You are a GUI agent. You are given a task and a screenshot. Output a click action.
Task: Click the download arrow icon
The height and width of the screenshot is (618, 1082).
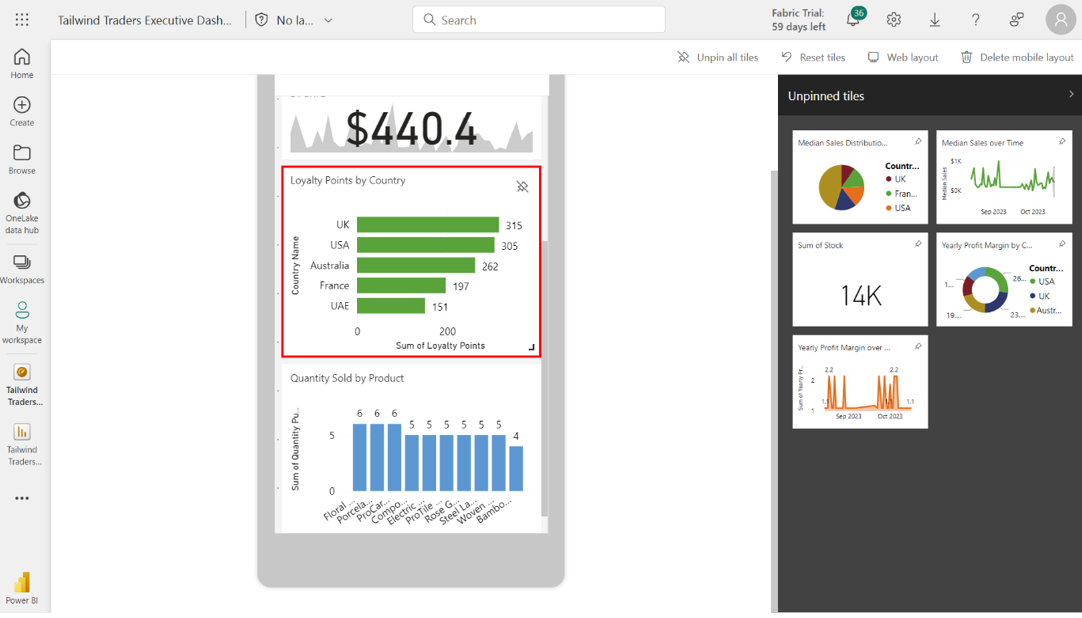(935, 20)
